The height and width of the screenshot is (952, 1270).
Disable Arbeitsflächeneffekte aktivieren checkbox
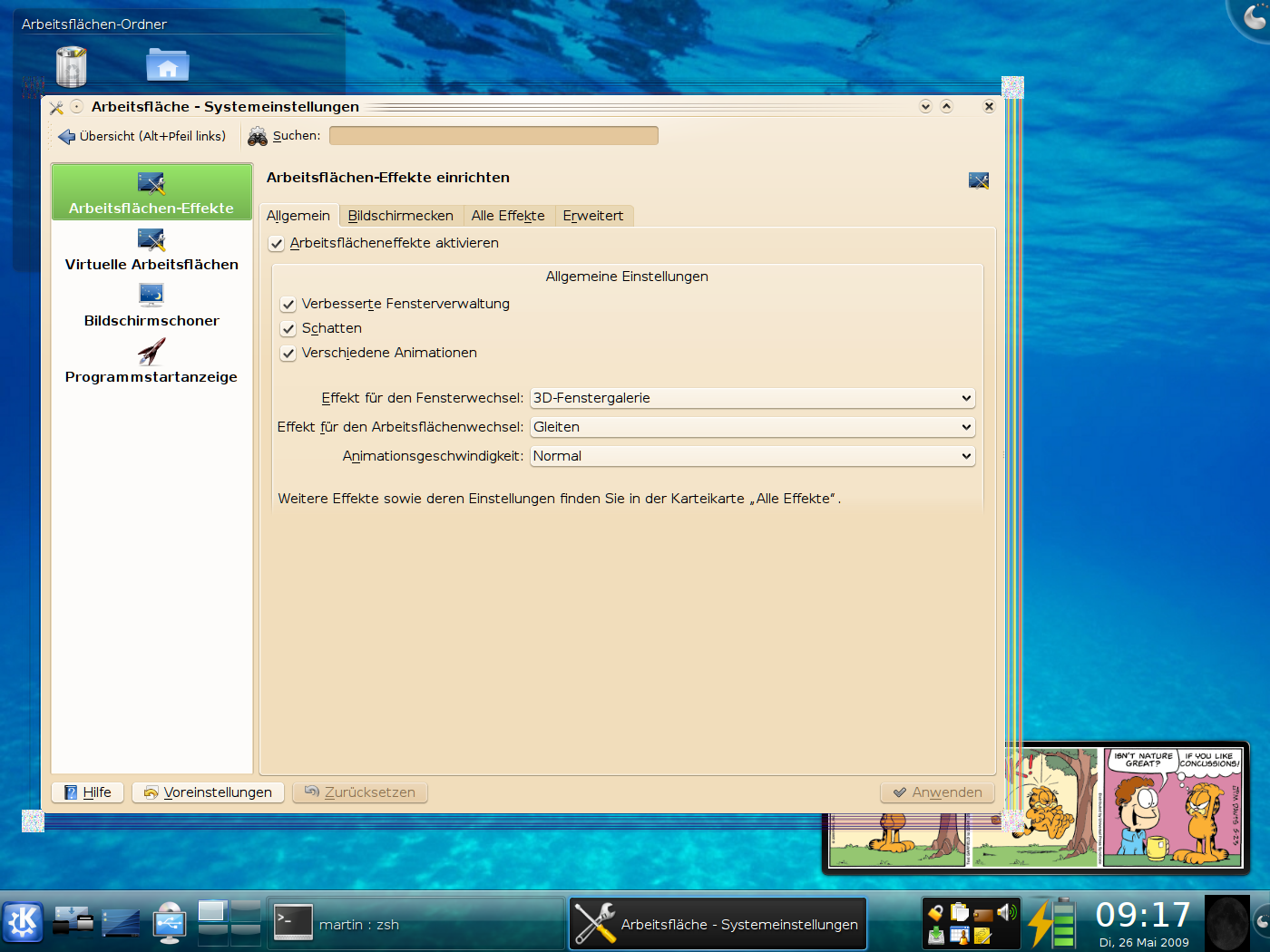(277, 244)
